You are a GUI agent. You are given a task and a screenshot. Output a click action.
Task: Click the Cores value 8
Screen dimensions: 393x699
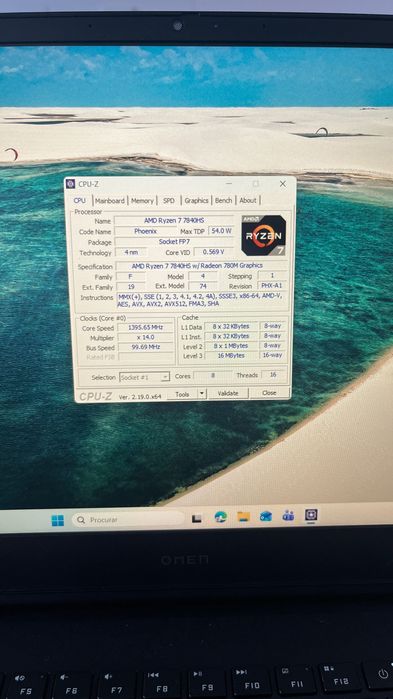tap(213, 376)
